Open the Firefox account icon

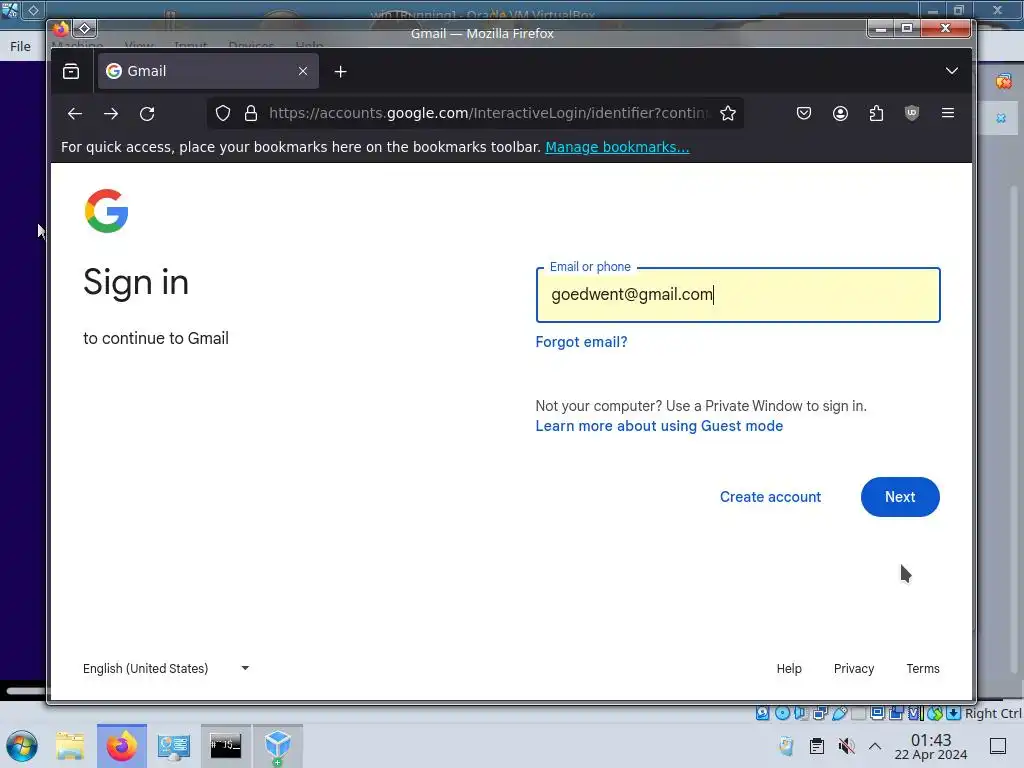[840, 114]
